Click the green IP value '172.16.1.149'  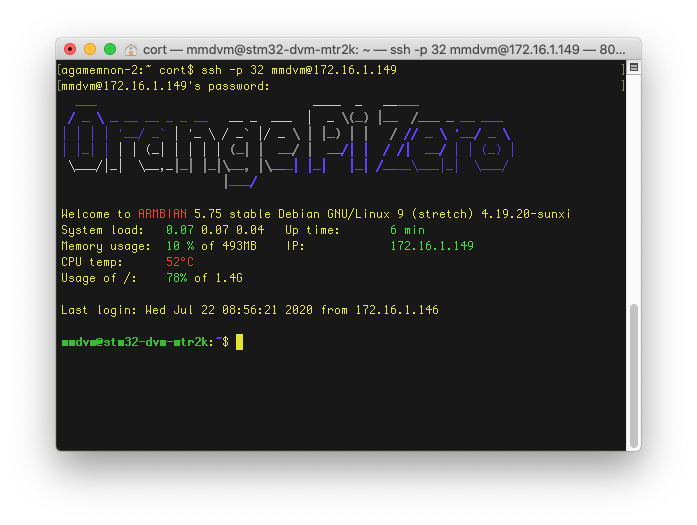(x=432, y=246)
